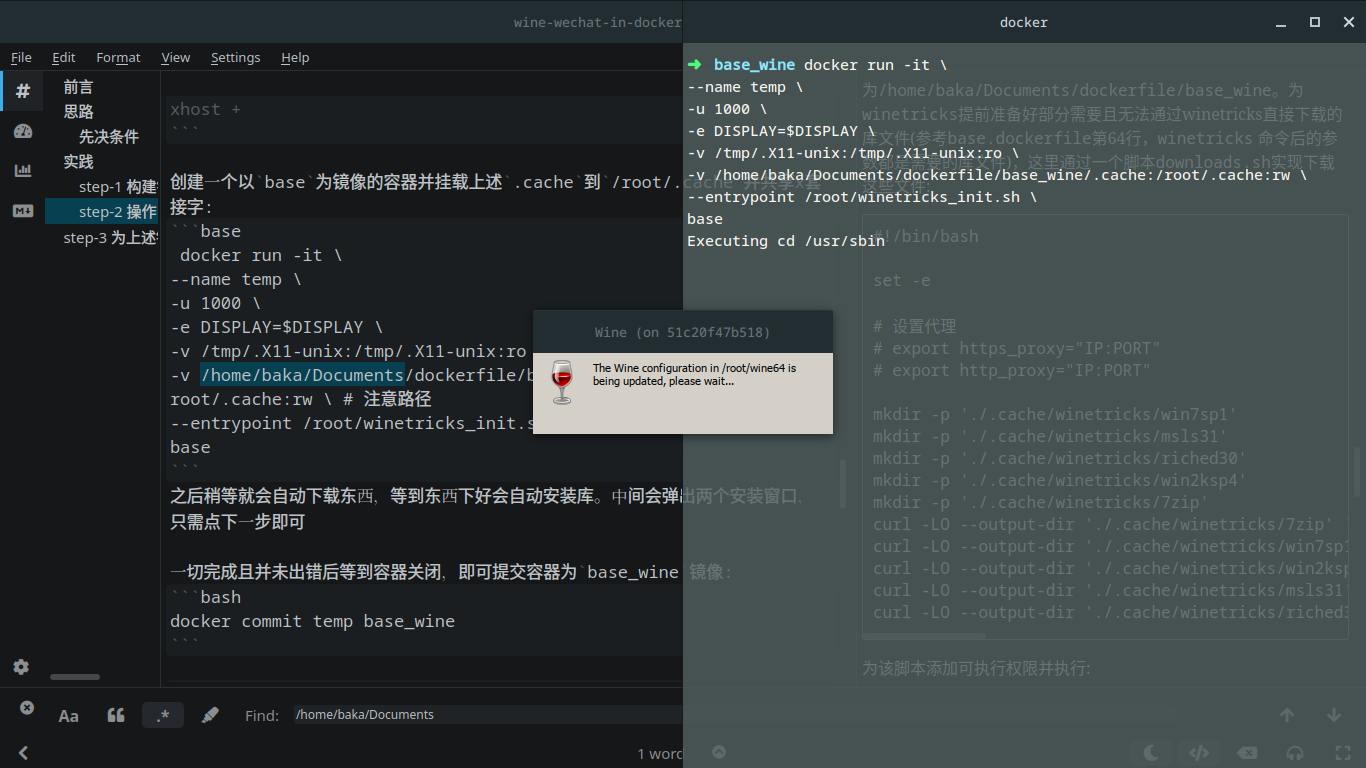Open the Format menu
Image resolution: width=1366 pixels, height=768 pixels.
click(118, 57)
